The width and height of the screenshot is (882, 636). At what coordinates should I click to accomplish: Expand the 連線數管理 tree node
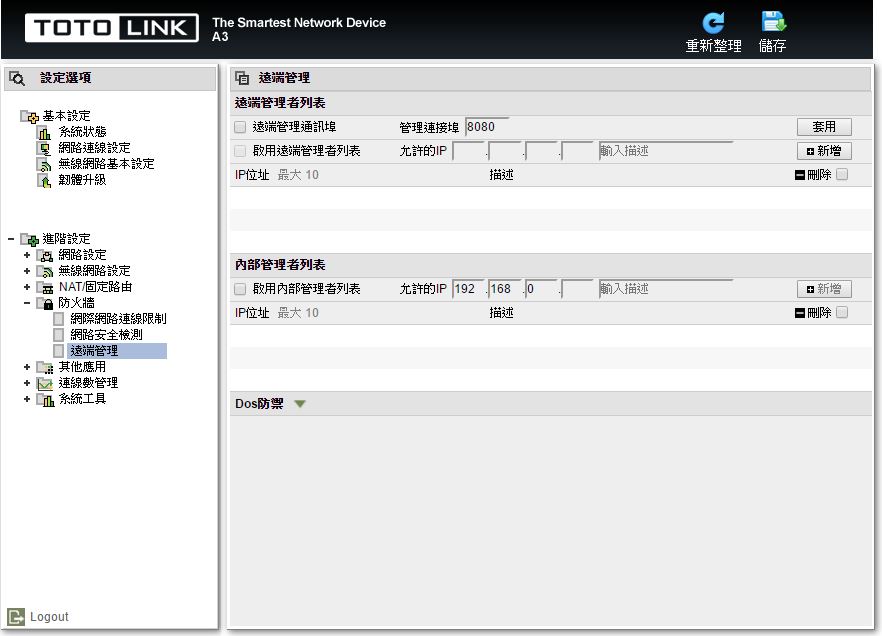[26, 383]
